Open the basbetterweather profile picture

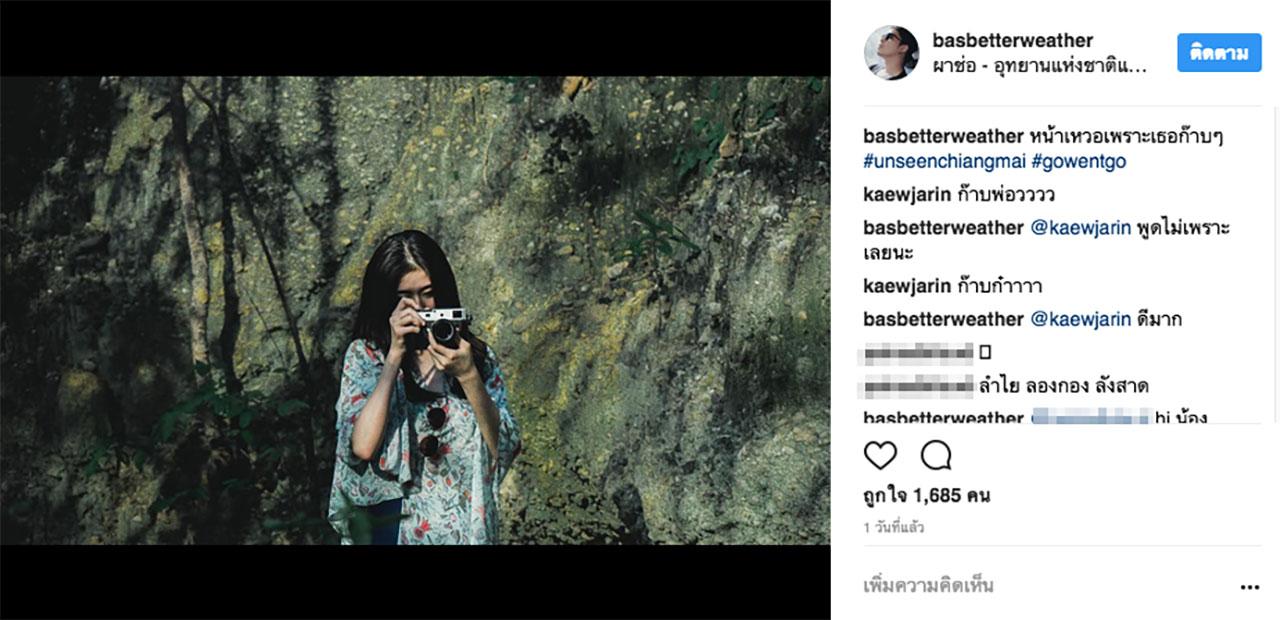pyautogui.click(x=891, y=53)
